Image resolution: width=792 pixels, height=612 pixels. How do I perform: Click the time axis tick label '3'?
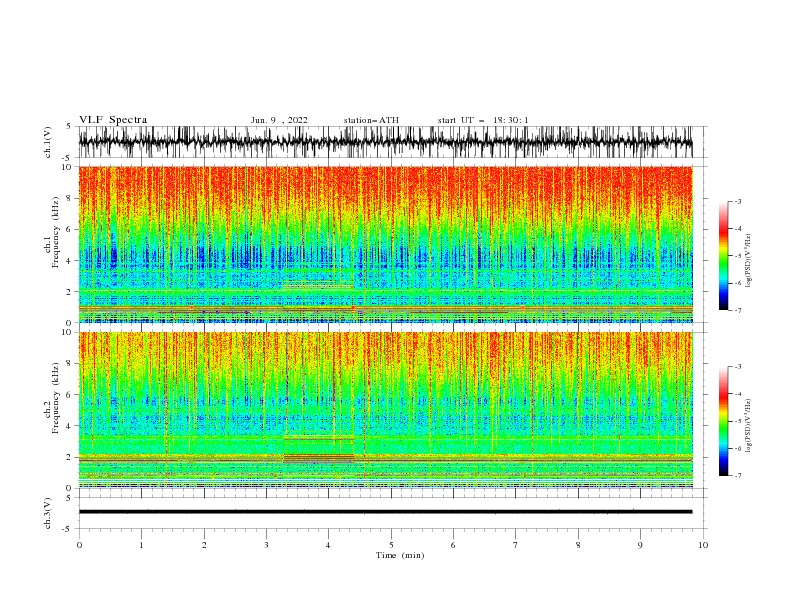pyautogui.click(x=266, y=545)
